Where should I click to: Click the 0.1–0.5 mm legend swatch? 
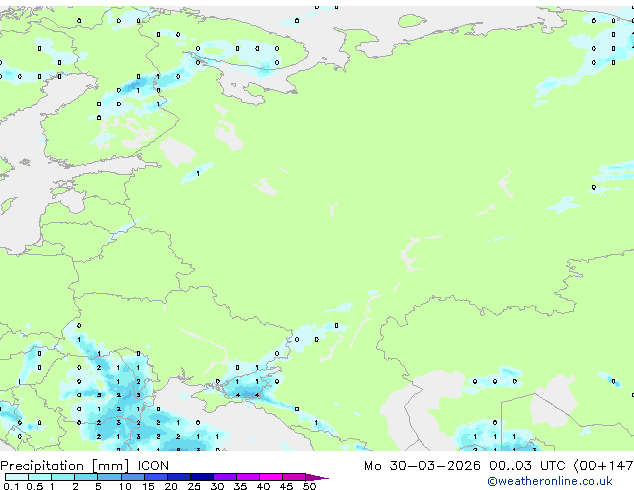point(17,477)
